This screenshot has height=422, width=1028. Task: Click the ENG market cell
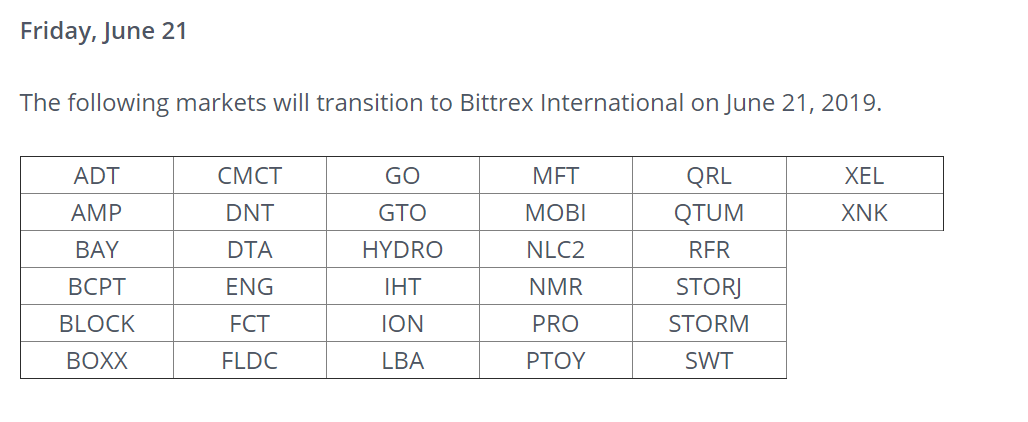pyautogui.click(x=250, y=286)
